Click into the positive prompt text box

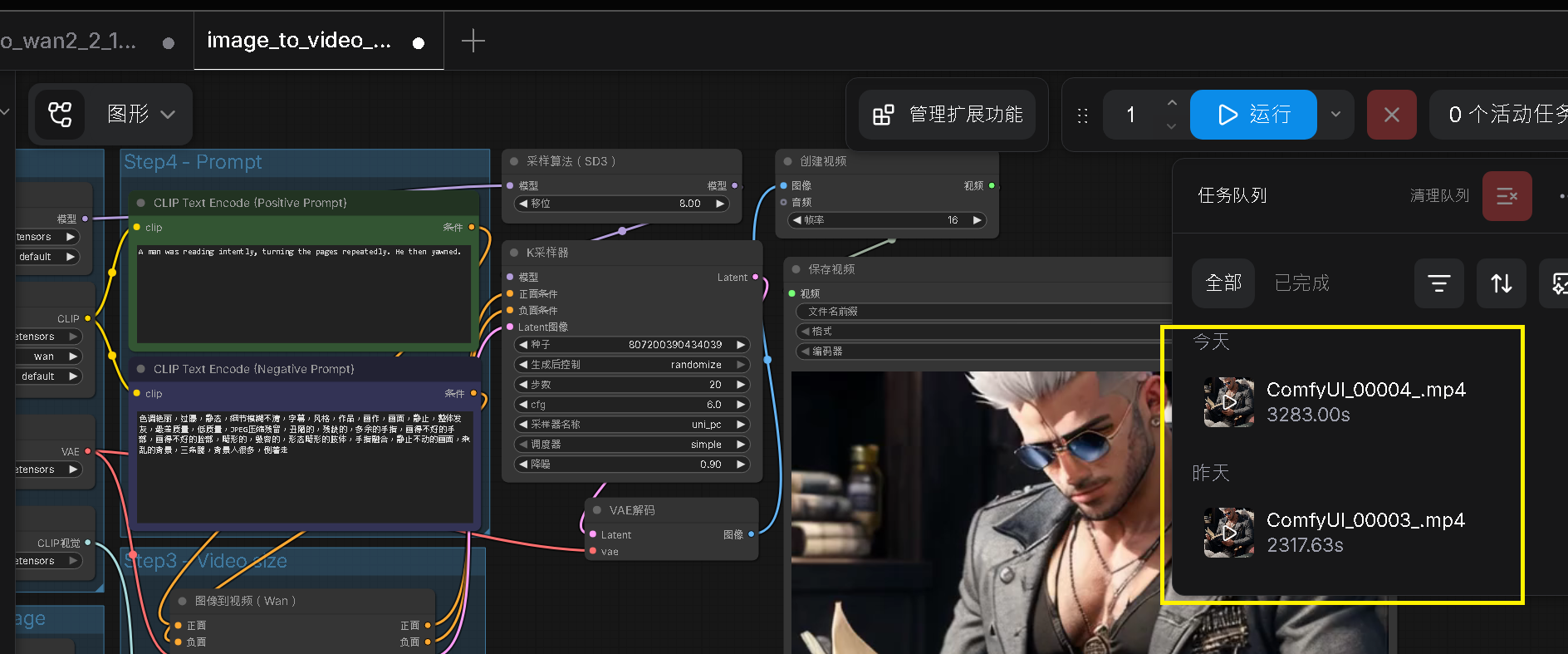(x=305, y=293)
